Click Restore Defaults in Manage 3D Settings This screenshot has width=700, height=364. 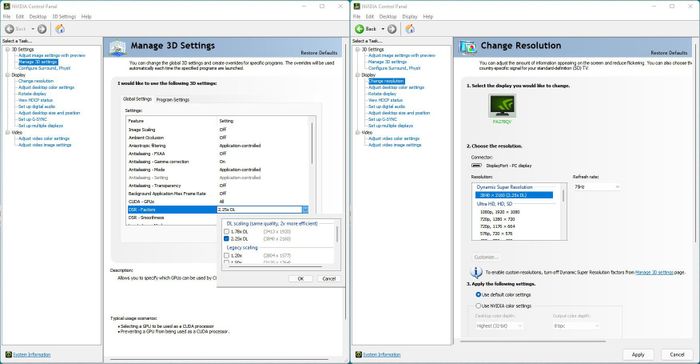click(319, 53)
